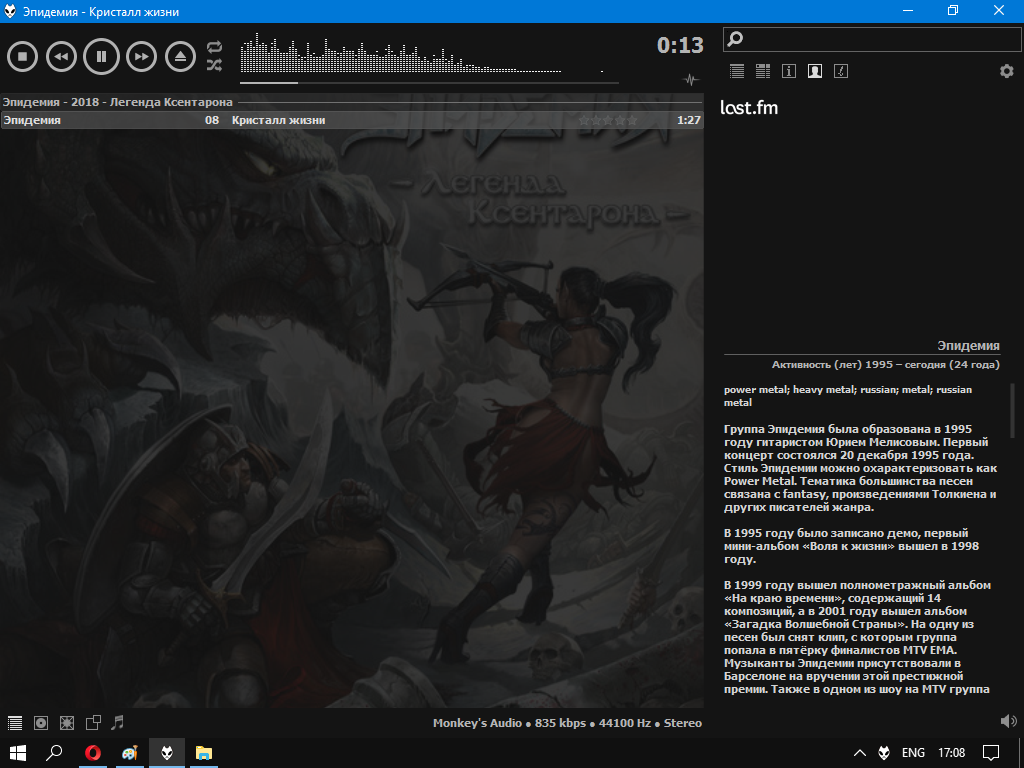
Task: Collapse the Легенда Ксентарона album group header
Action: coord(118,102)
